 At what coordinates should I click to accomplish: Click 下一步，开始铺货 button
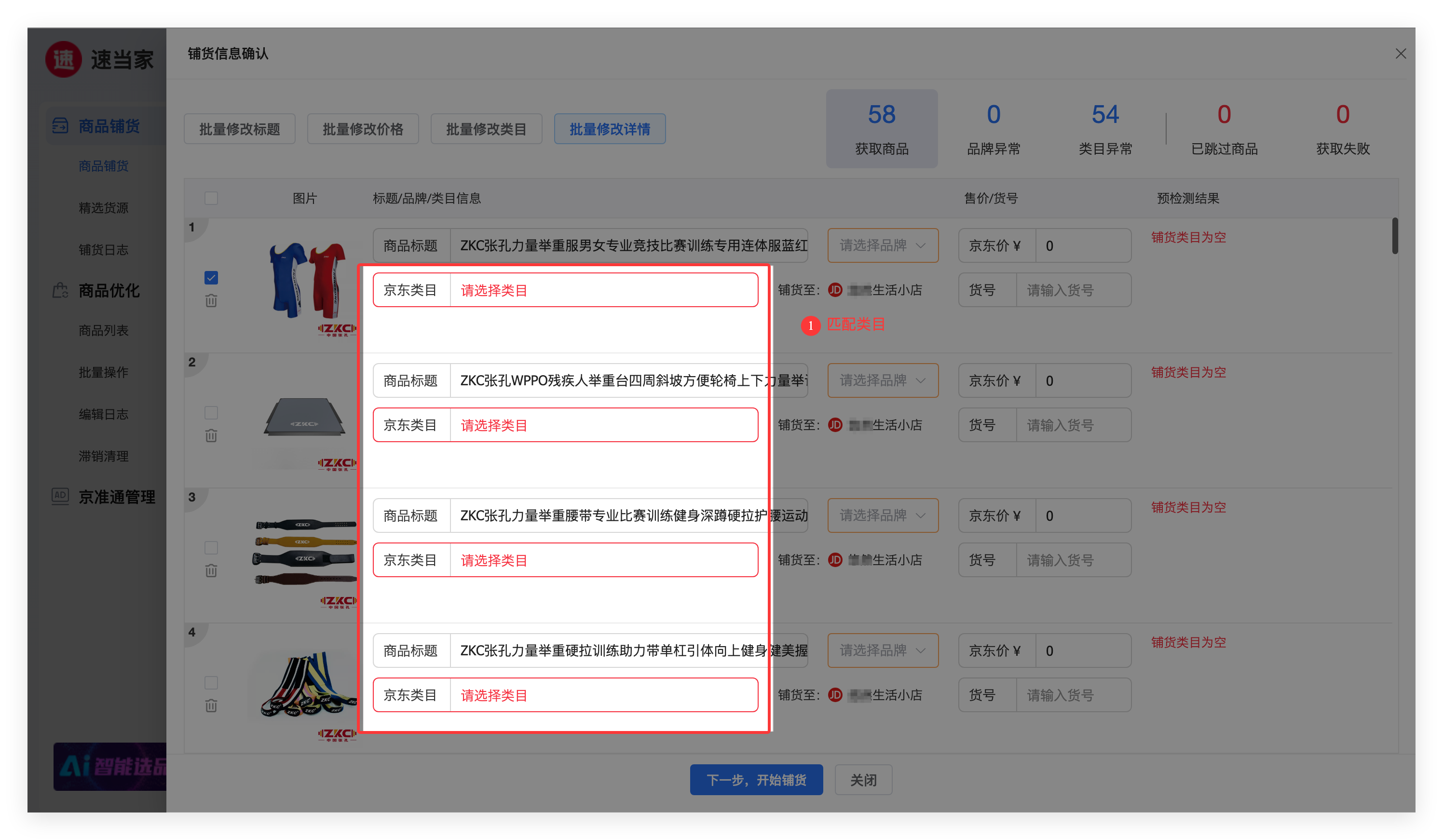coord(756,780)
